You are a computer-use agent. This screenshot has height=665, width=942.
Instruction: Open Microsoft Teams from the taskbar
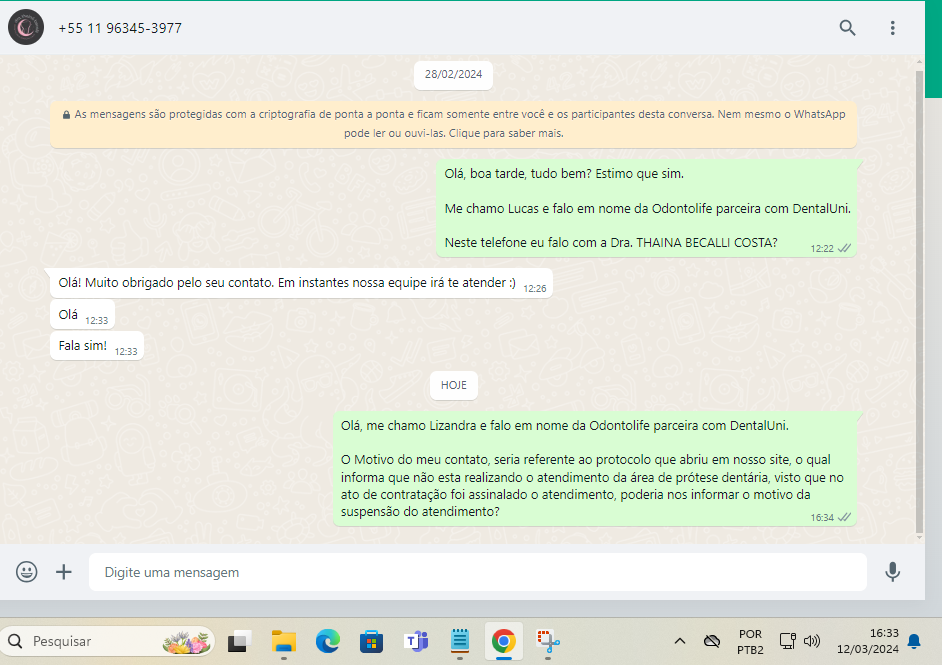coord(416,642)
